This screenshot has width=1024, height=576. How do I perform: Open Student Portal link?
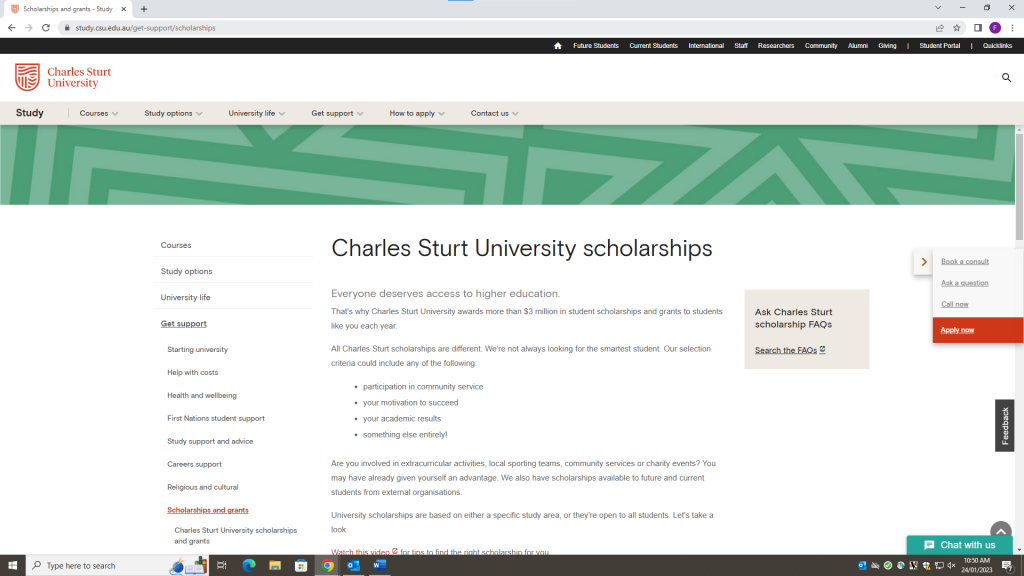[939, 46]
